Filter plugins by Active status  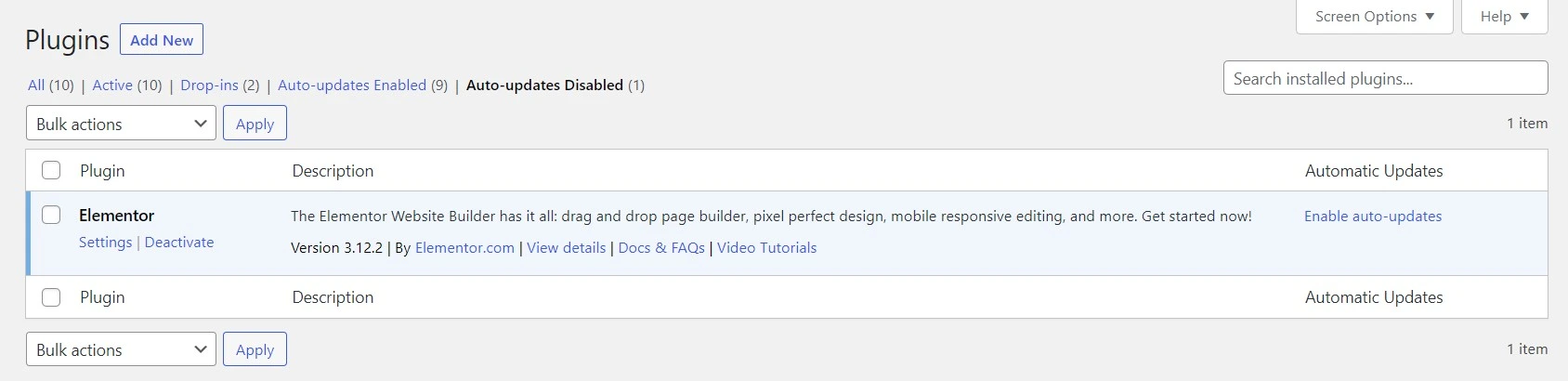112,85
